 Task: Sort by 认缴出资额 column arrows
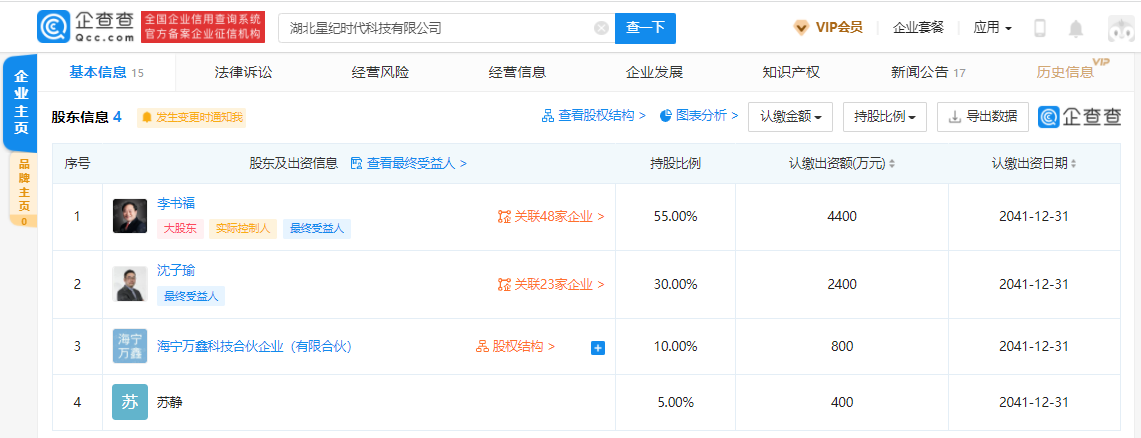point(892,164)
